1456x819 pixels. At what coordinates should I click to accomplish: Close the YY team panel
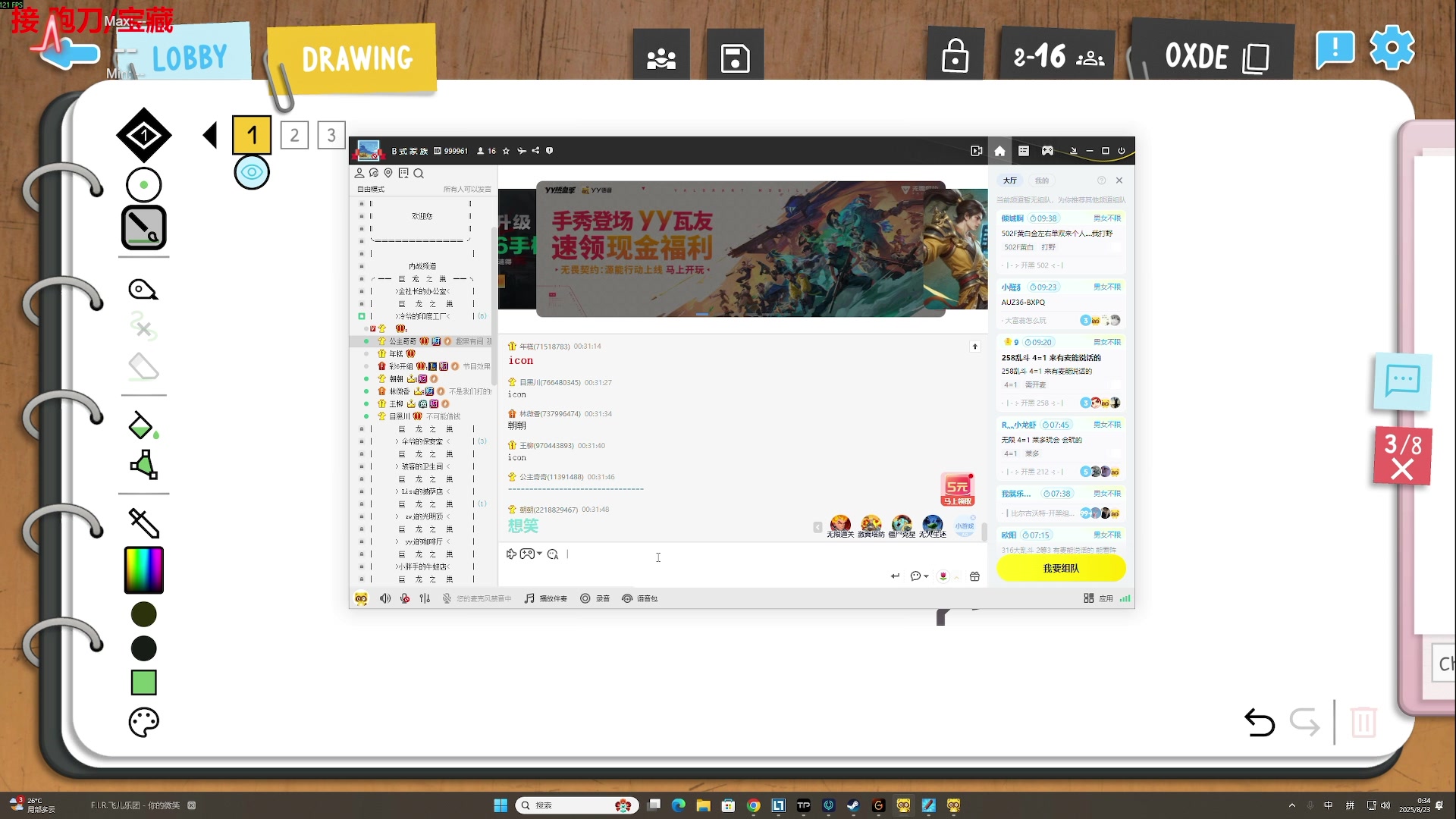(x=1119, y=180)
